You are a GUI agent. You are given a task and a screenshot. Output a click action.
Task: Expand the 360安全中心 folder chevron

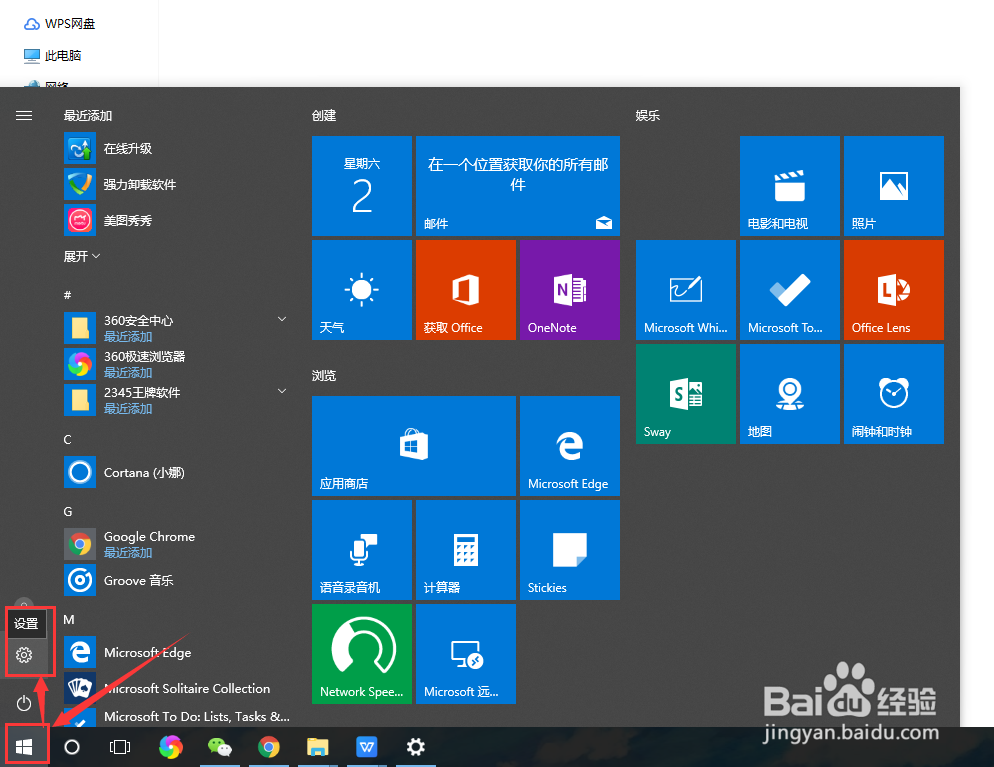tap(281, 318)
